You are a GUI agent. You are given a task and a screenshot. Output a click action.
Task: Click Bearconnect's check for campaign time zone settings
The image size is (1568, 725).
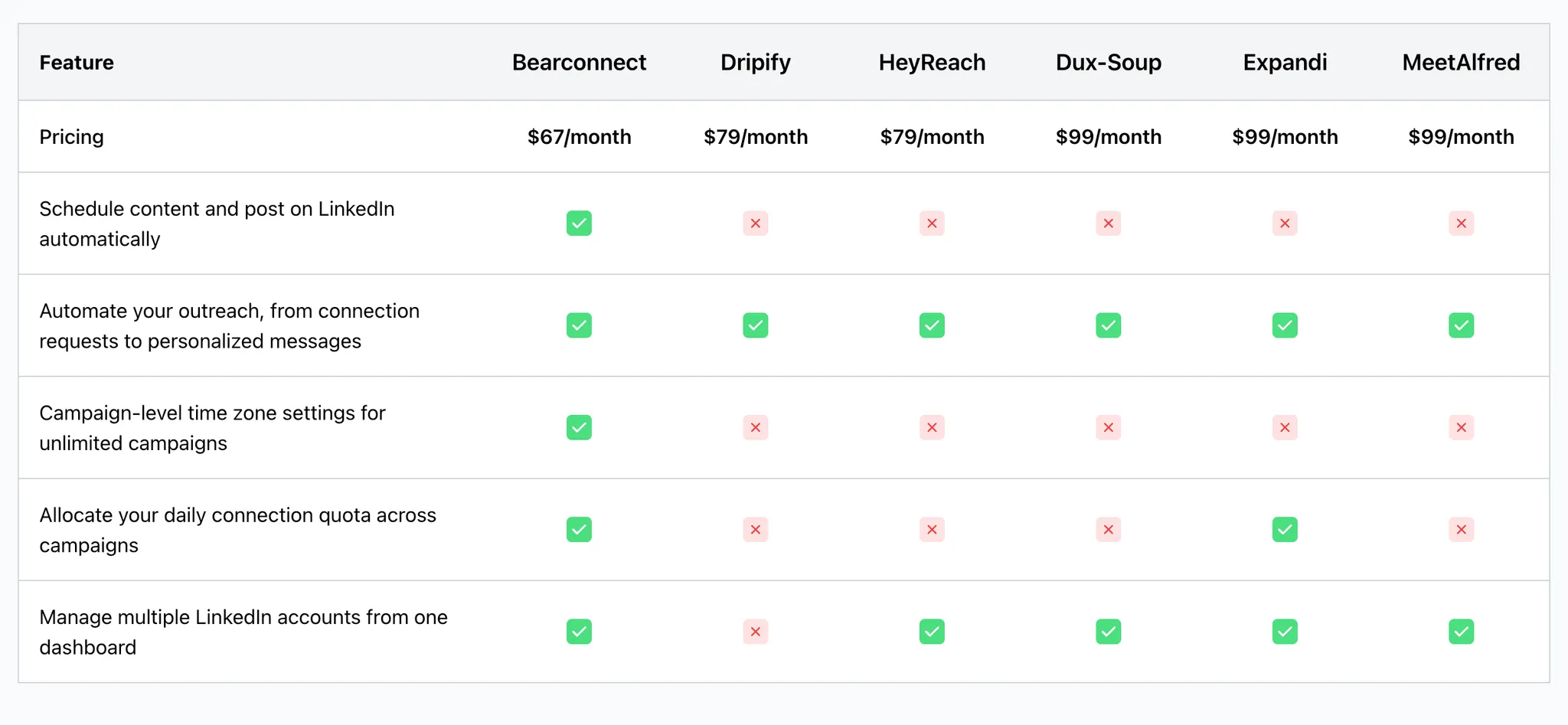579,427
